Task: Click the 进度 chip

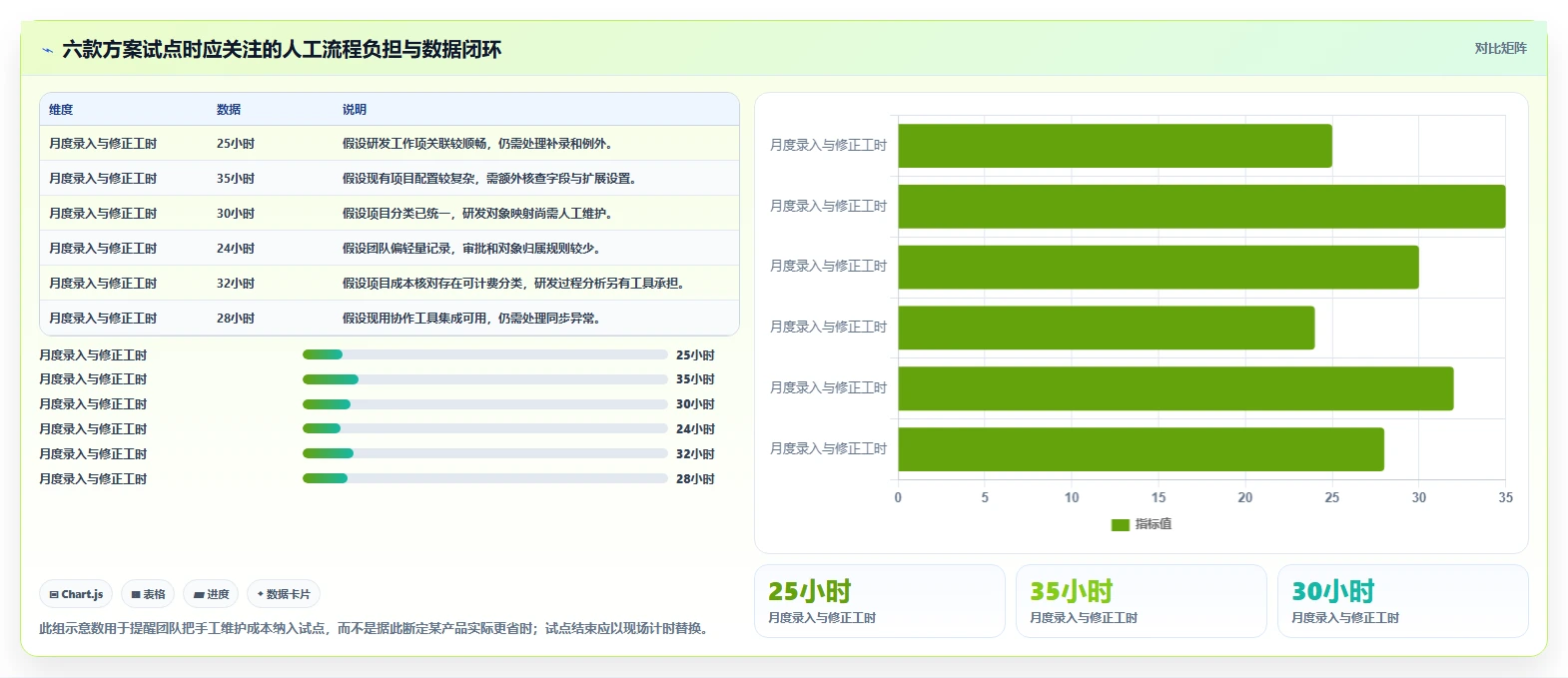Action: coord(211,594)
